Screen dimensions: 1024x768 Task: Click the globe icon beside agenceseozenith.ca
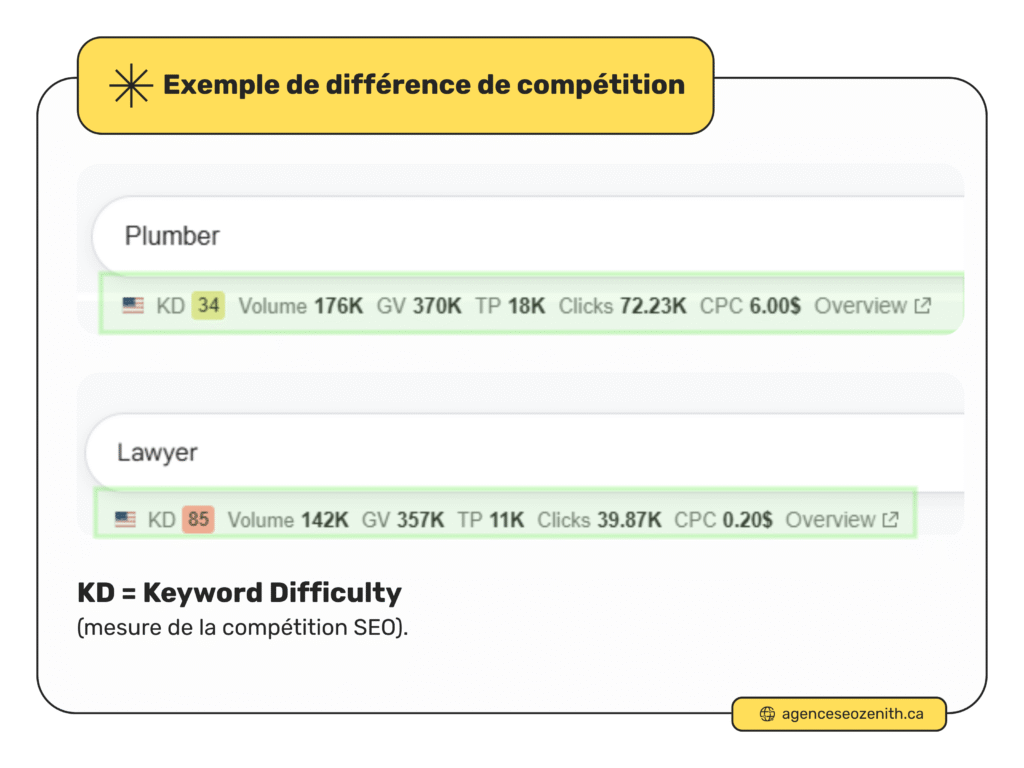[767, 714]
